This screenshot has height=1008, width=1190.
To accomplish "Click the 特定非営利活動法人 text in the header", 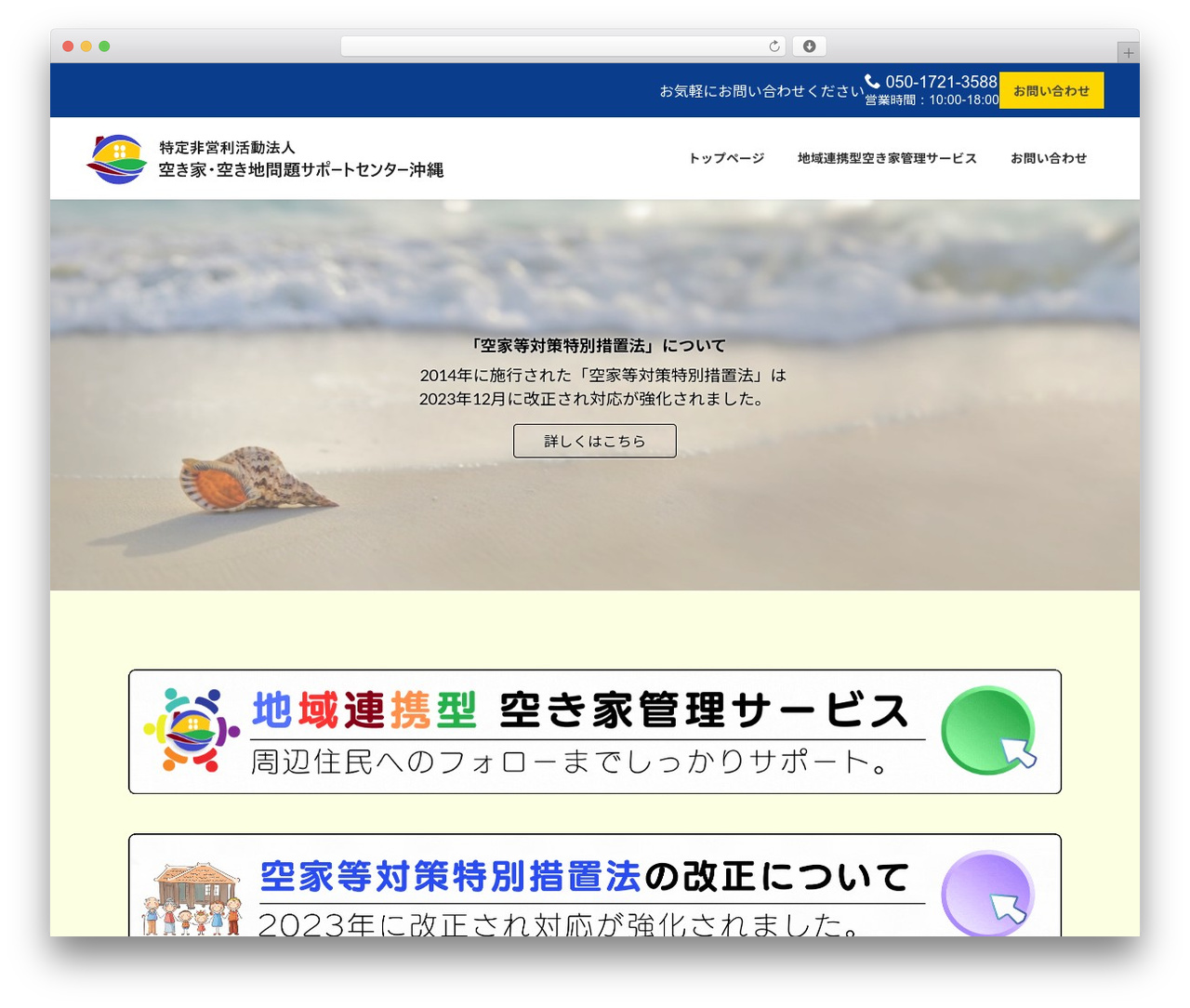I will 227,147.
